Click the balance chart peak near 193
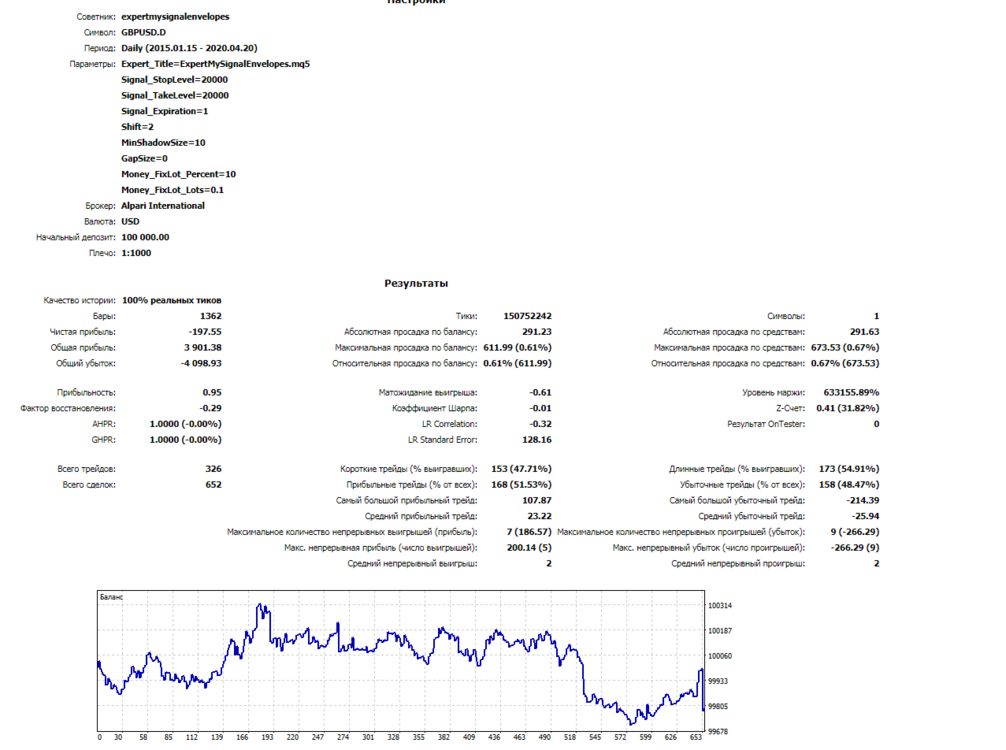Image resolution: width=1006 pixels, height=750 pixels. [x=260, y=604]
